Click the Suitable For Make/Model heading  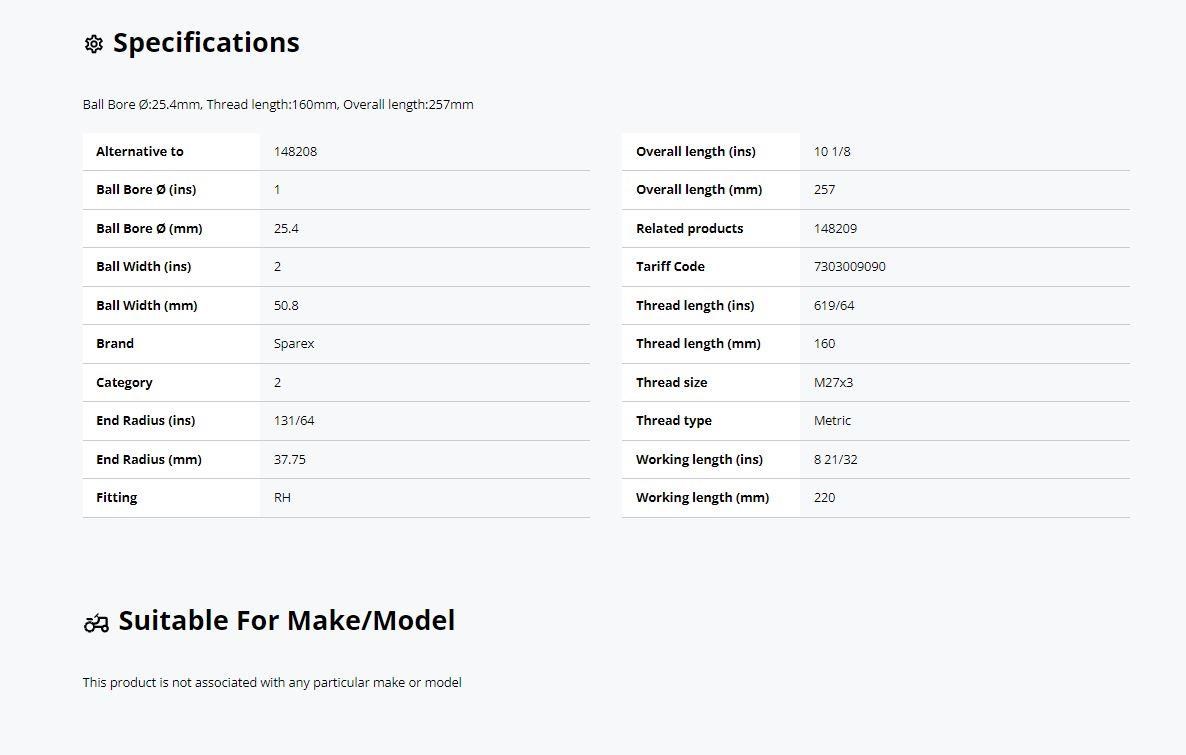pyautogui.click(x=287, y=620)
